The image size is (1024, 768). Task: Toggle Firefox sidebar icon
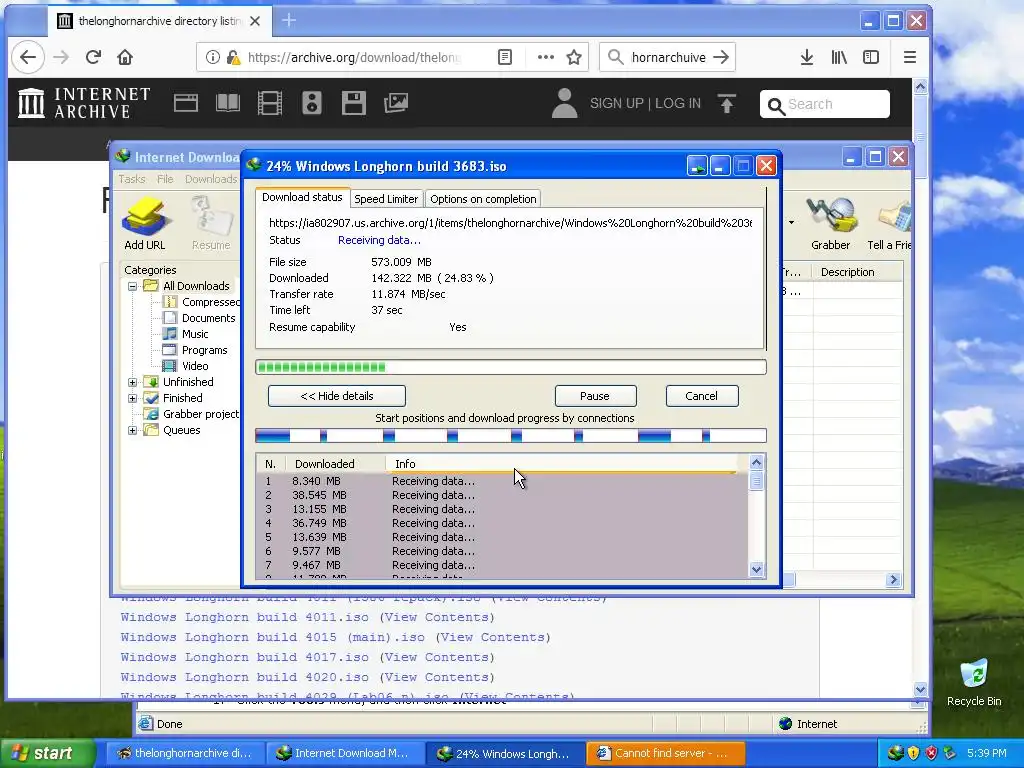871,57
